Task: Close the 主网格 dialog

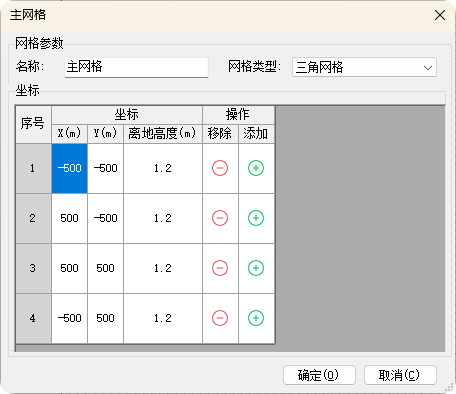Action: pos(440,15)
